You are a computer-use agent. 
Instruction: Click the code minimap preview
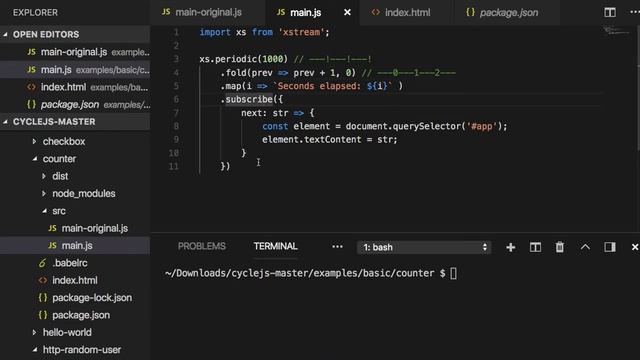click(616, 31)
